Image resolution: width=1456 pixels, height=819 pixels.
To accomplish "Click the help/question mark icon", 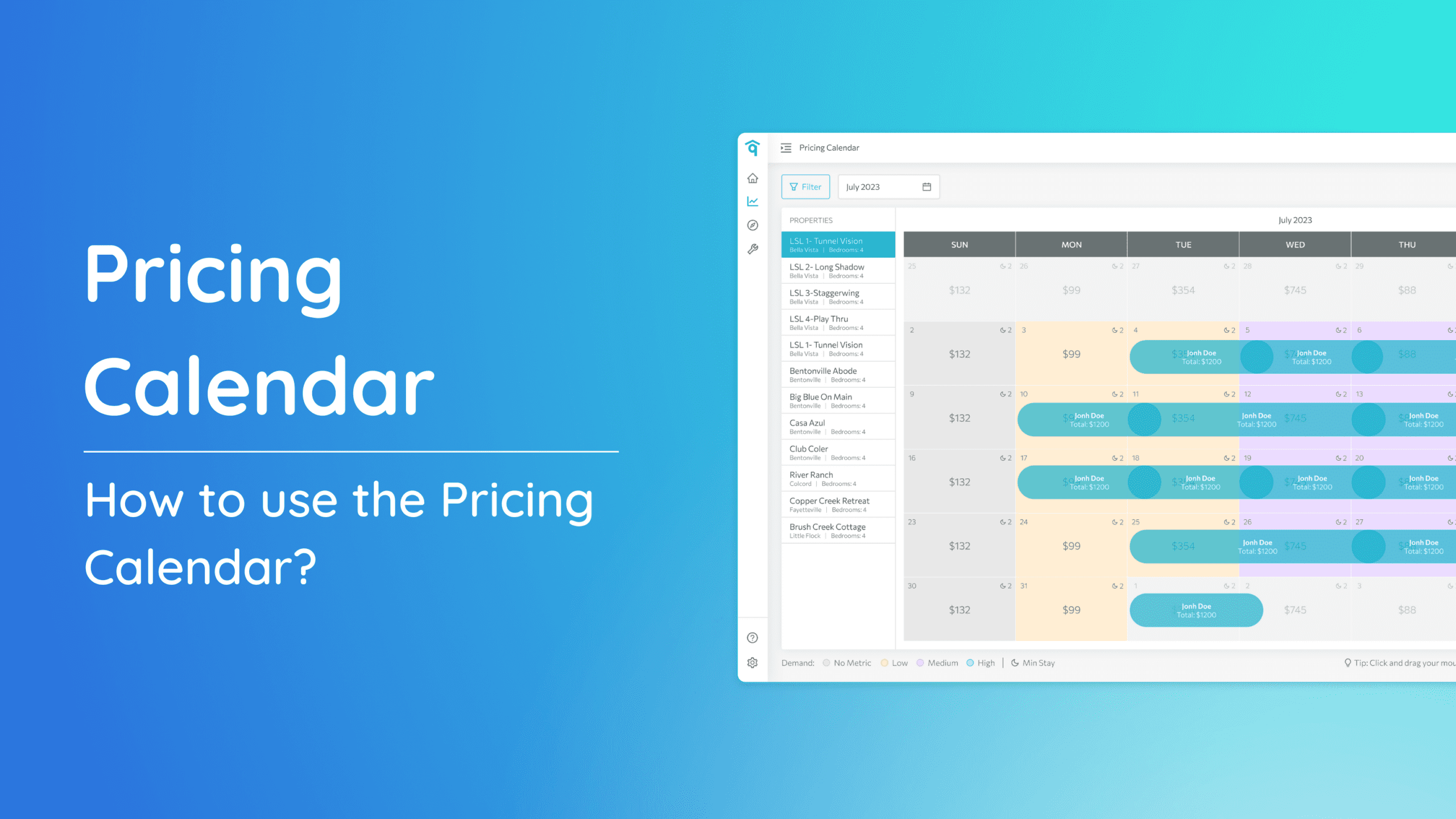I will [x=753, y=638].
